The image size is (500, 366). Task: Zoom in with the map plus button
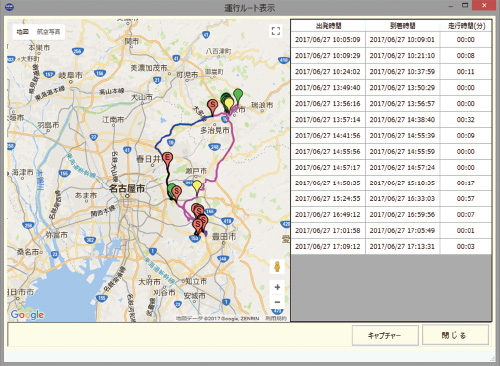click(x=277, y=287)
